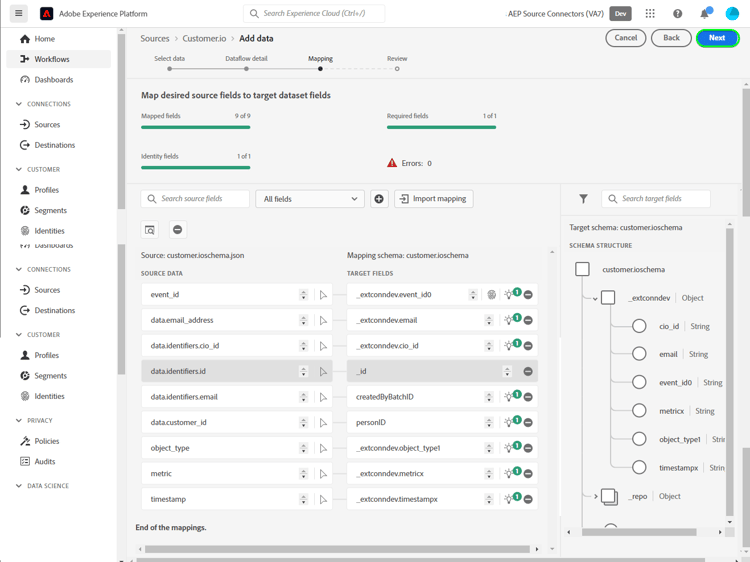Collapse the _extconndev object node
The width and height of the screenshot is (750, 562).
595,299
